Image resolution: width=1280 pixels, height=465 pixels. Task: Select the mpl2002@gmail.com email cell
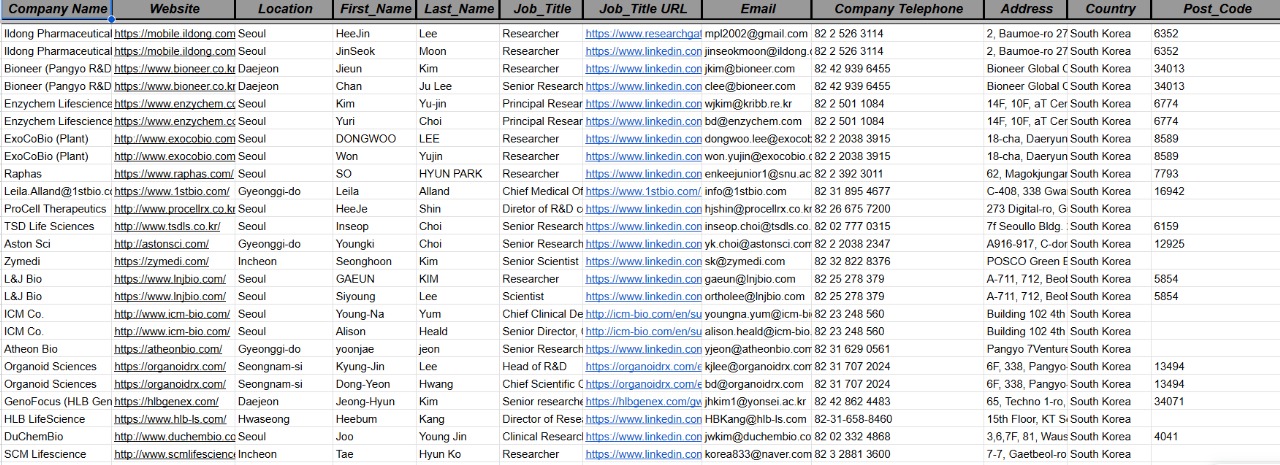[758, 34]
